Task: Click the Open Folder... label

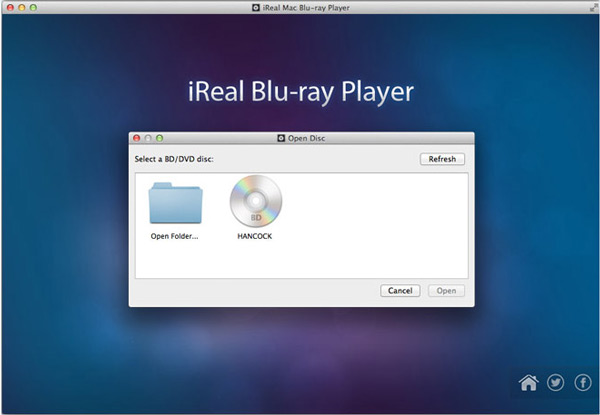Action: point(174,236)
